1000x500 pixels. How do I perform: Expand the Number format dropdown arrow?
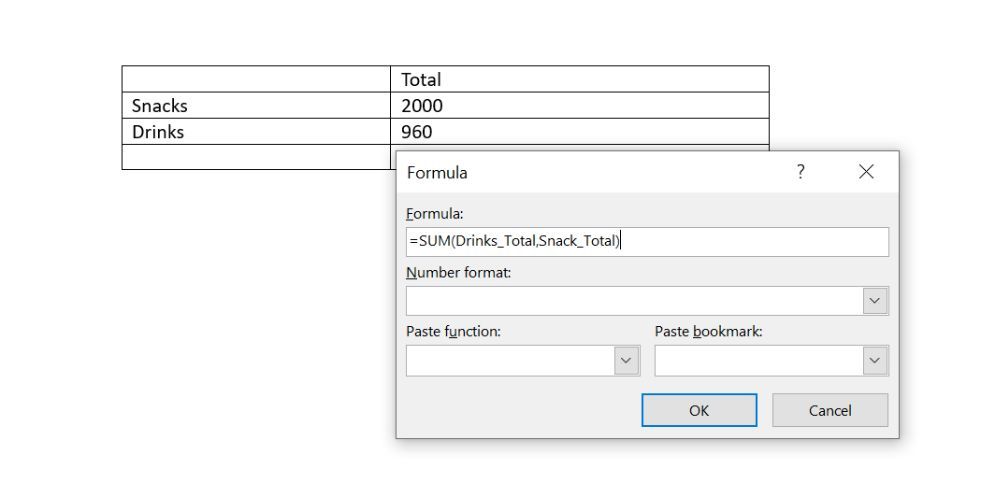coord(875,301)
